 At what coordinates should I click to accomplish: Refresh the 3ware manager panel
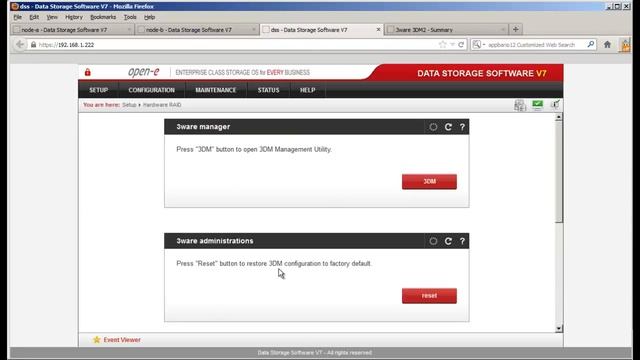click(448, 127)
